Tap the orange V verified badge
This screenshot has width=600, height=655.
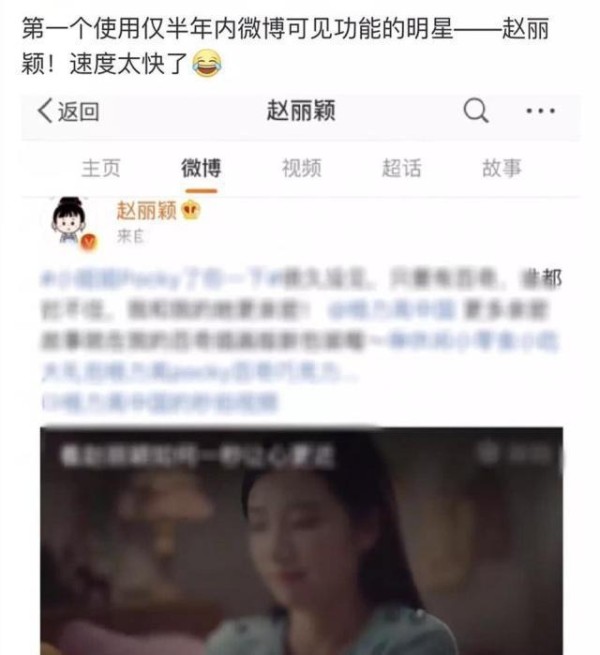pos(89,242)
